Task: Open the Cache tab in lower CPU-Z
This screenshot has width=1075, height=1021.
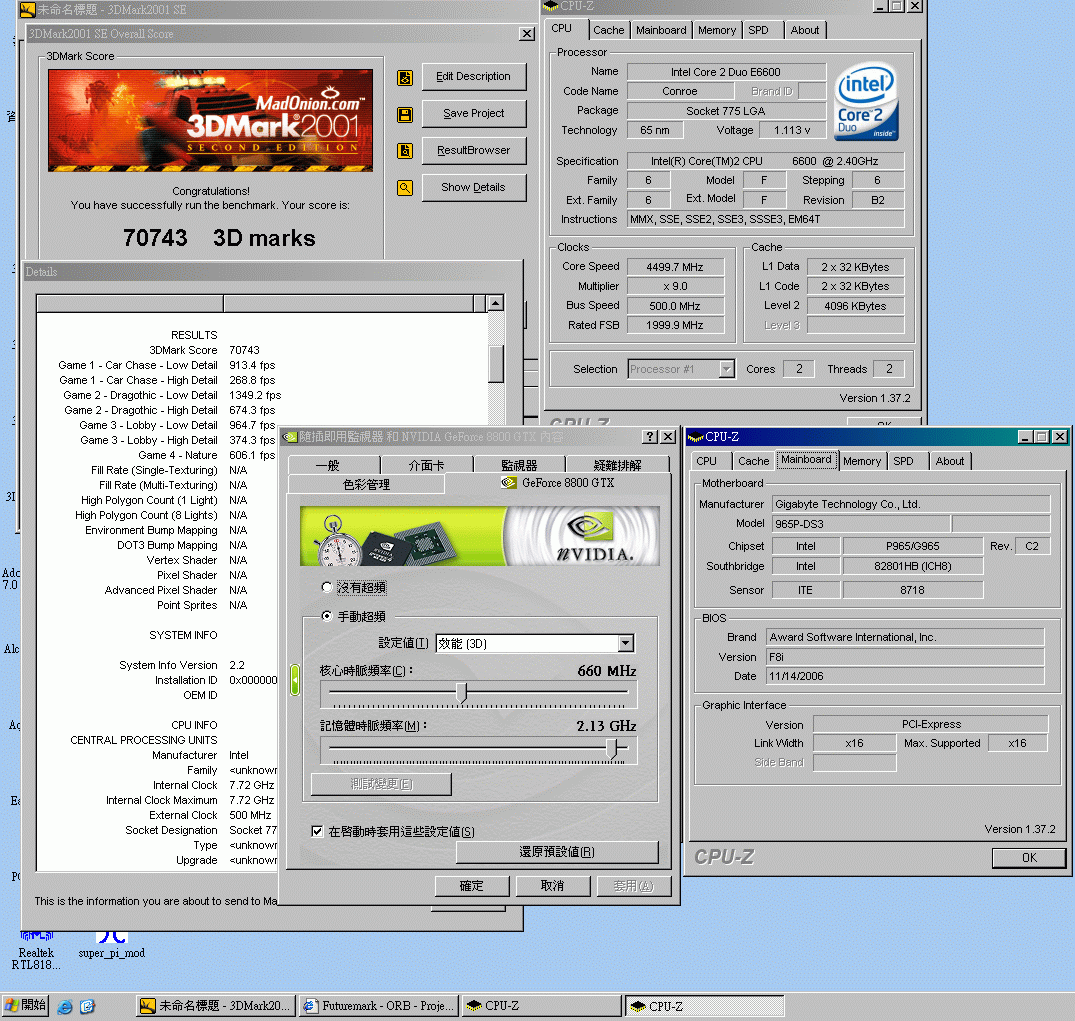Action: pos(753,461)
